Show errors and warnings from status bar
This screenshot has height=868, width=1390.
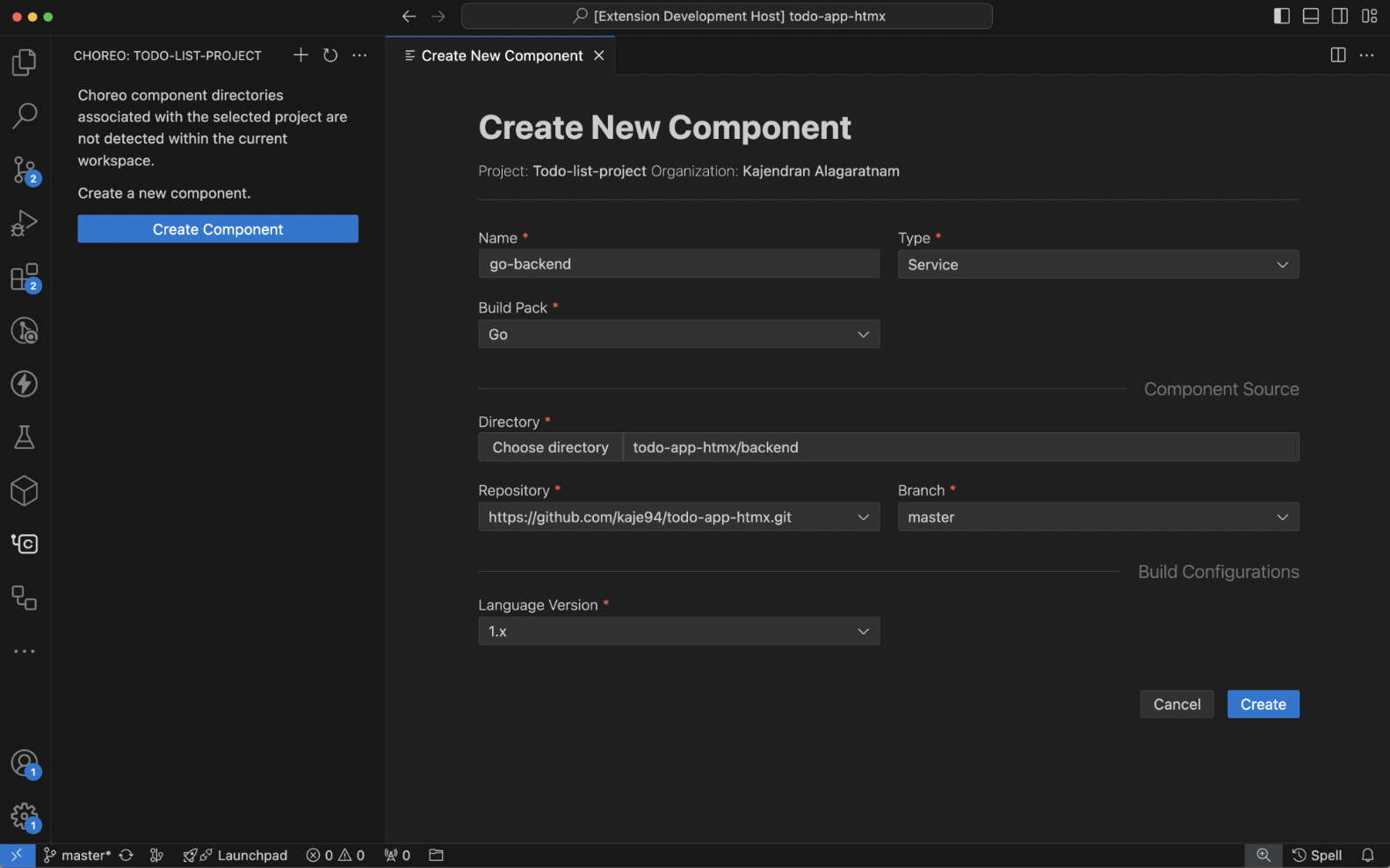coord(335,855)
